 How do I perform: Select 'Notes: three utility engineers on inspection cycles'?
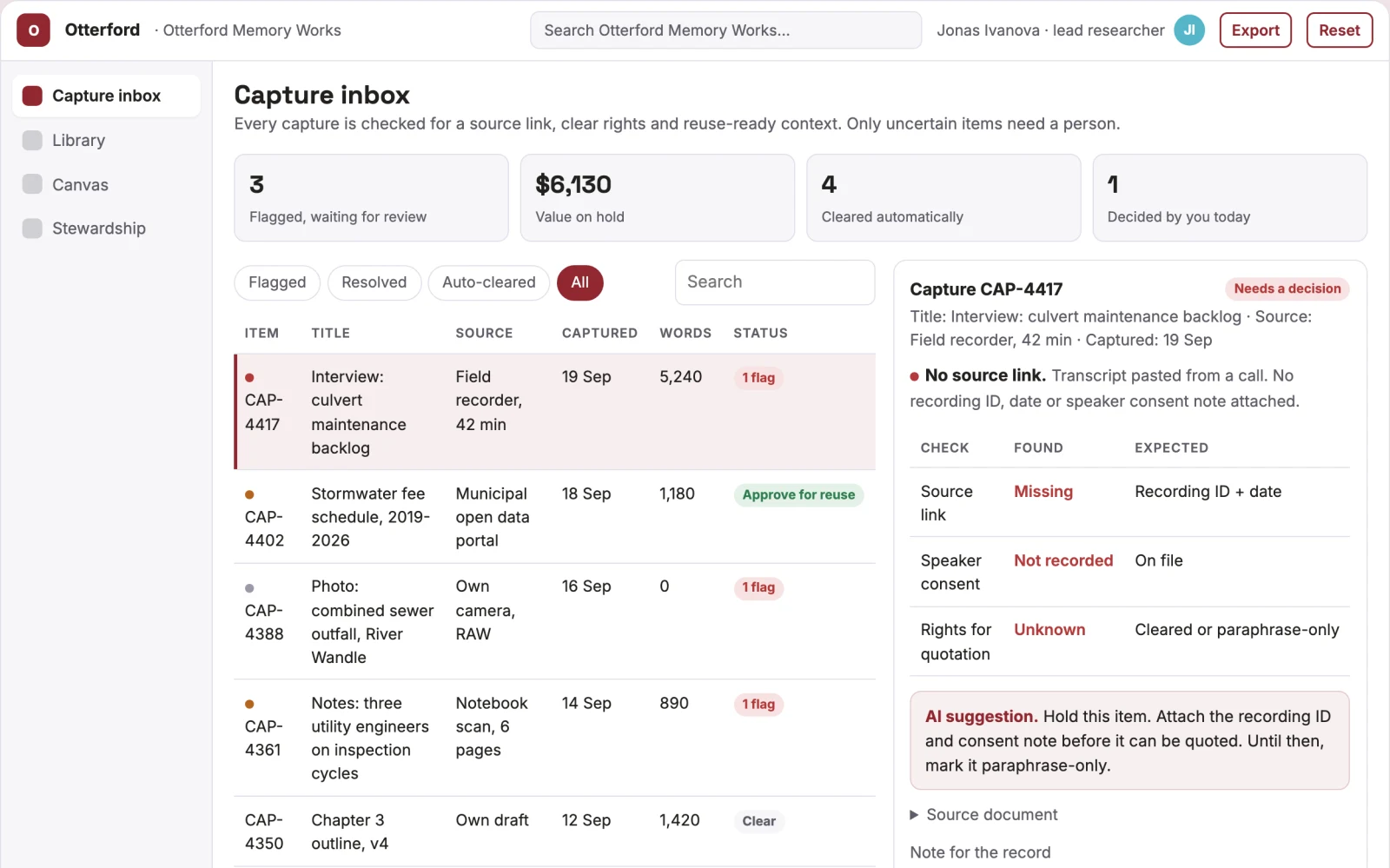pyautogui.click(x=370, y=739)
